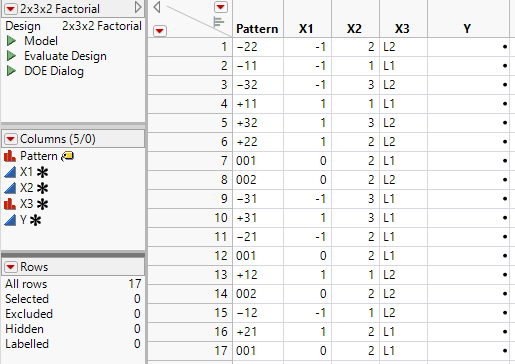Open the columns red triangle in grid corner
515x364 pixels.
pyautogui.click(x=220, y=7)
